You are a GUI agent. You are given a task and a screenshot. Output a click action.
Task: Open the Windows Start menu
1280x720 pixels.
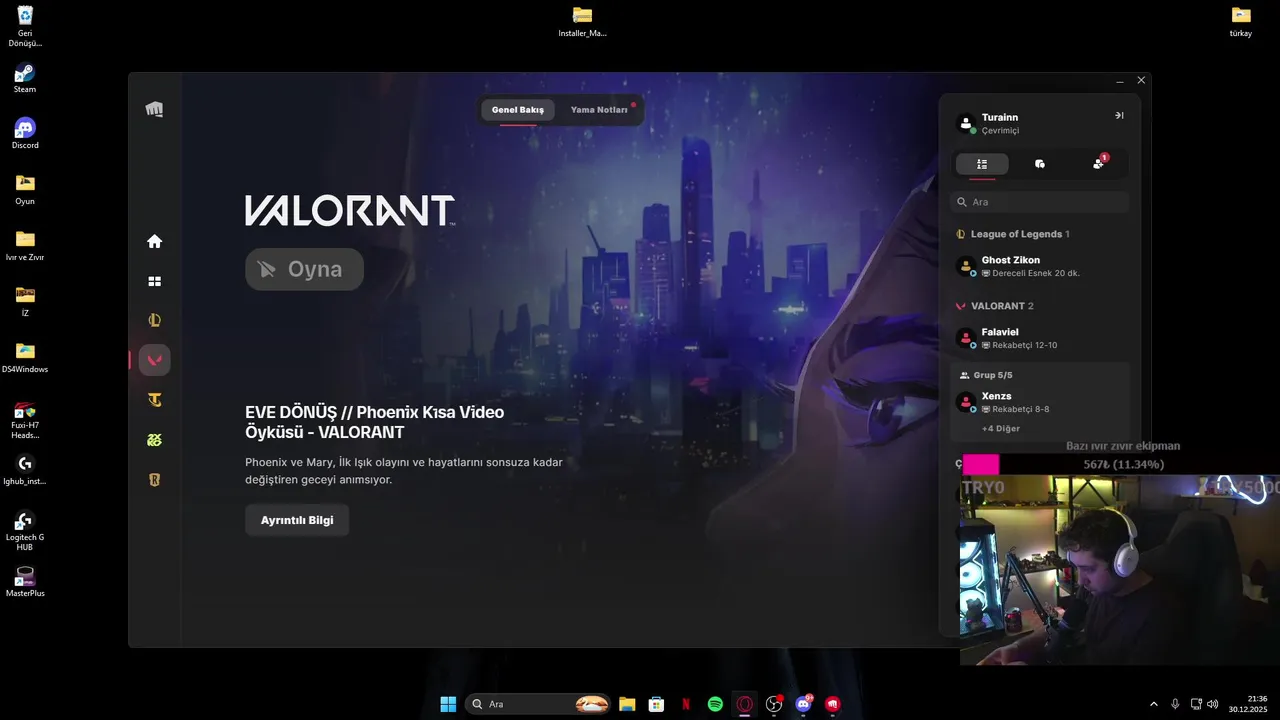(x=448, y=704)
